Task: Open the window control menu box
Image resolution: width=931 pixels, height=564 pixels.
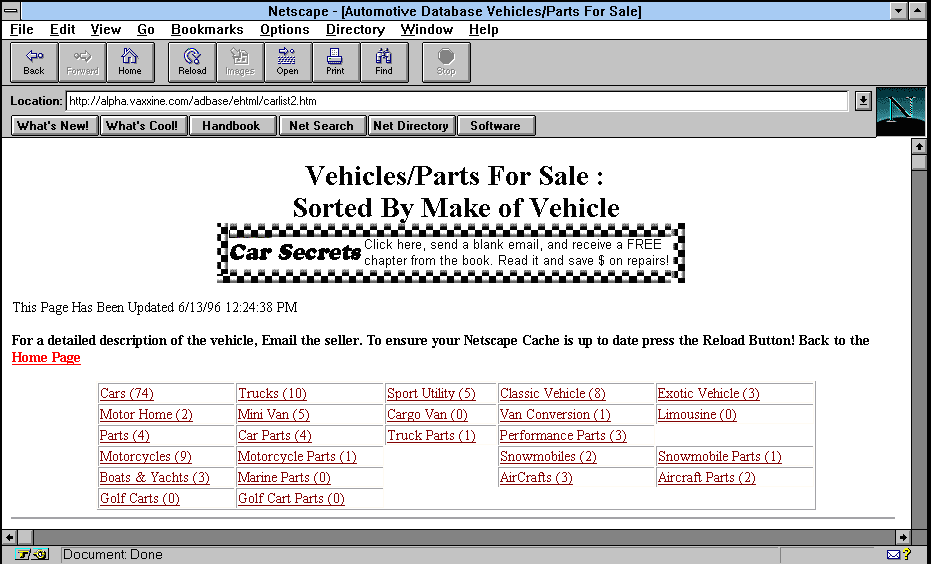Action: click(x=11, y=11)
